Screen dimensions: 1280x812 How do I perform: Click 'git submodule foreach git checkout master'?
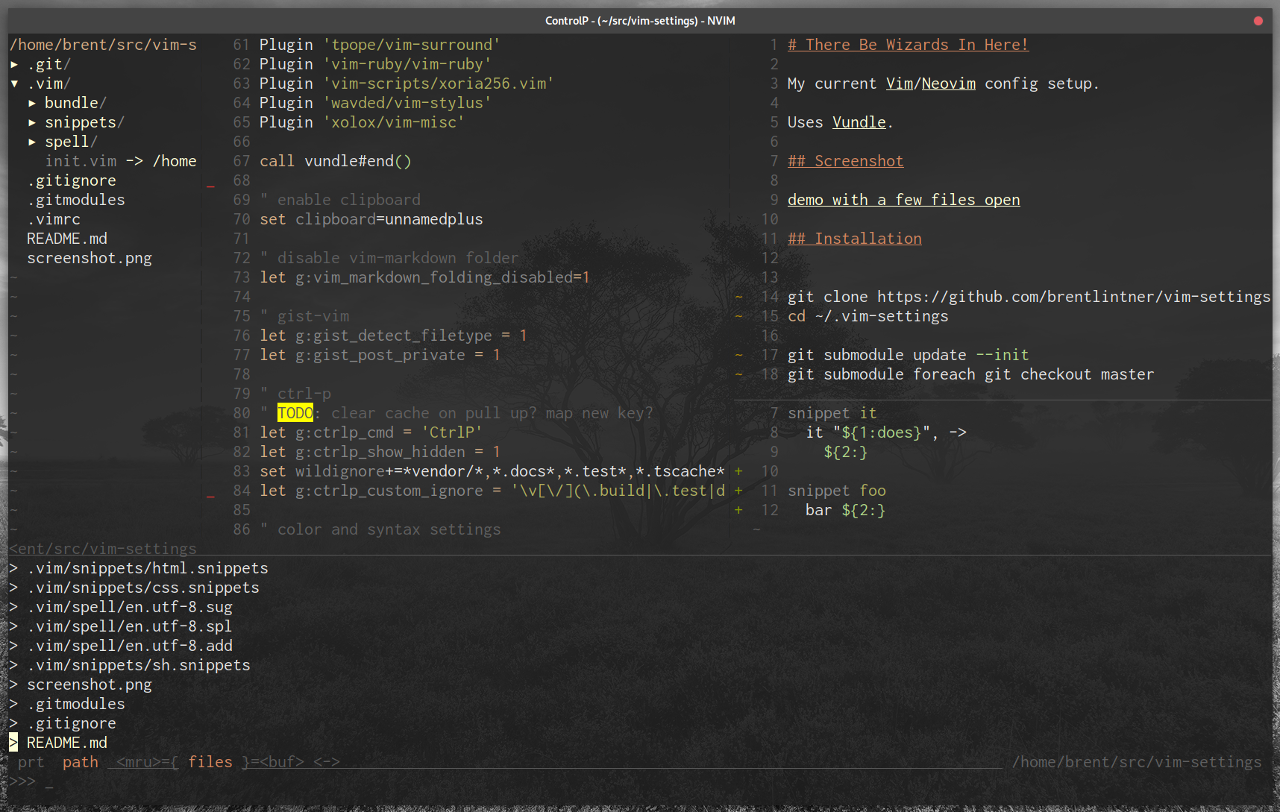pos(971,374)
